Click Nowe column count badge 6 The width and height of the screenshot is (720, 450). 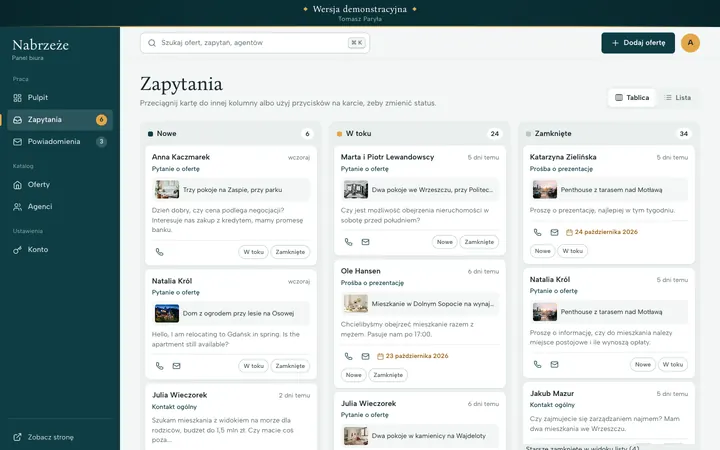point(307,134)
